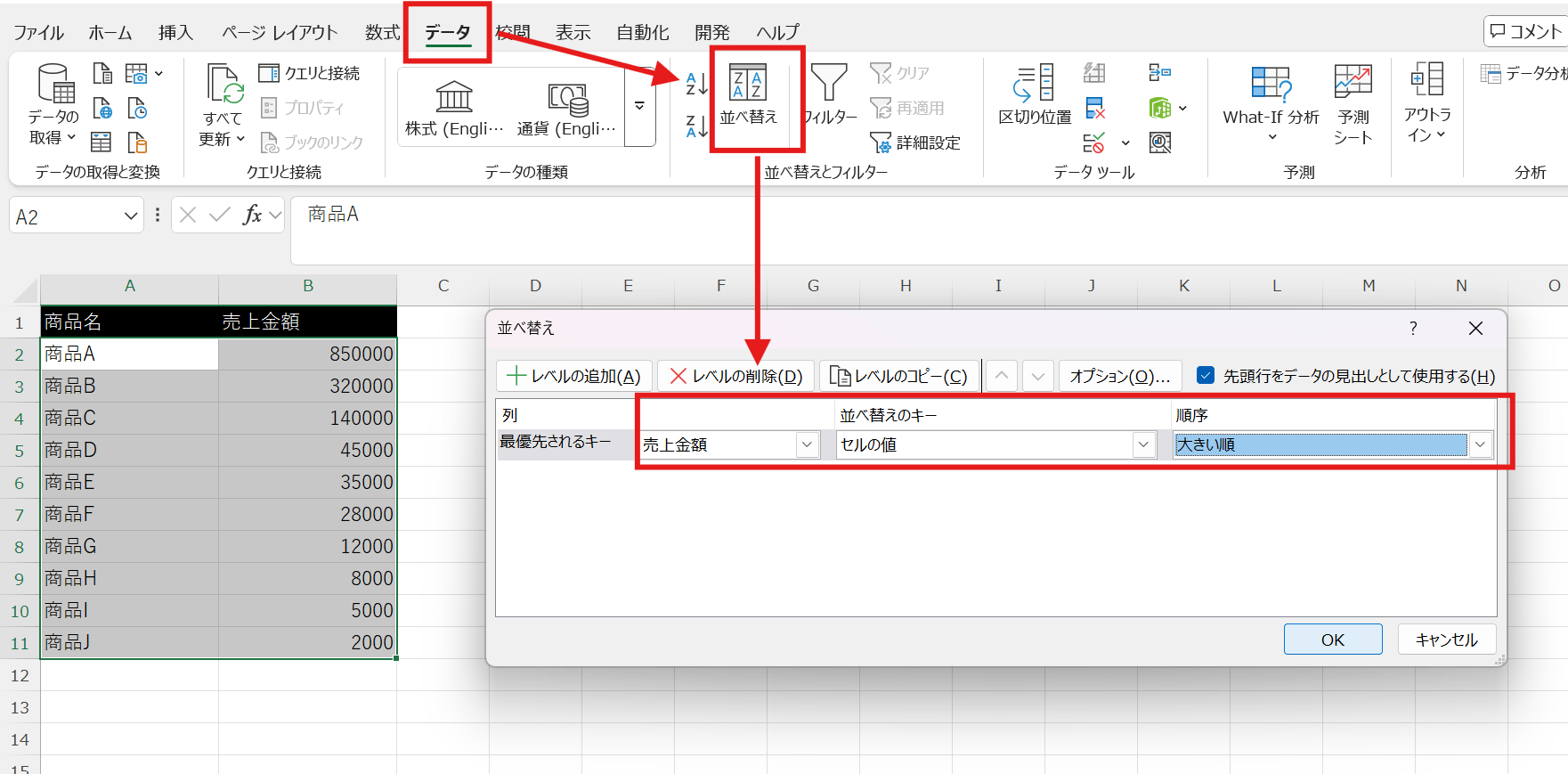This screenshot has width=1568, height=774.
Task: Select 通貨 (English) data type
Action: coord(567,108)
